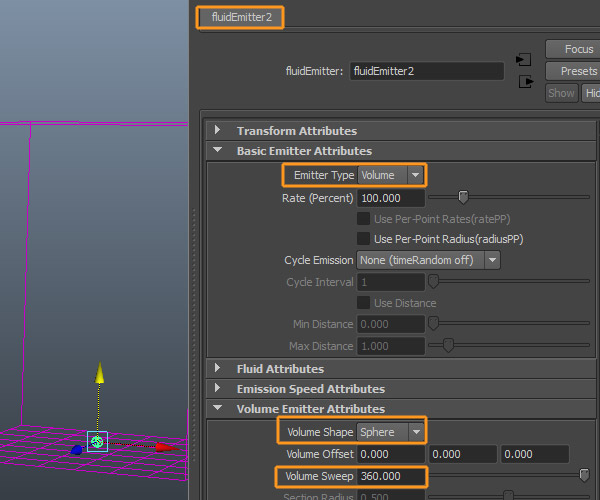Toggle the Use Distance checkbox
Image resolution: width=600 pixels, height=500 pixels.
363,303
